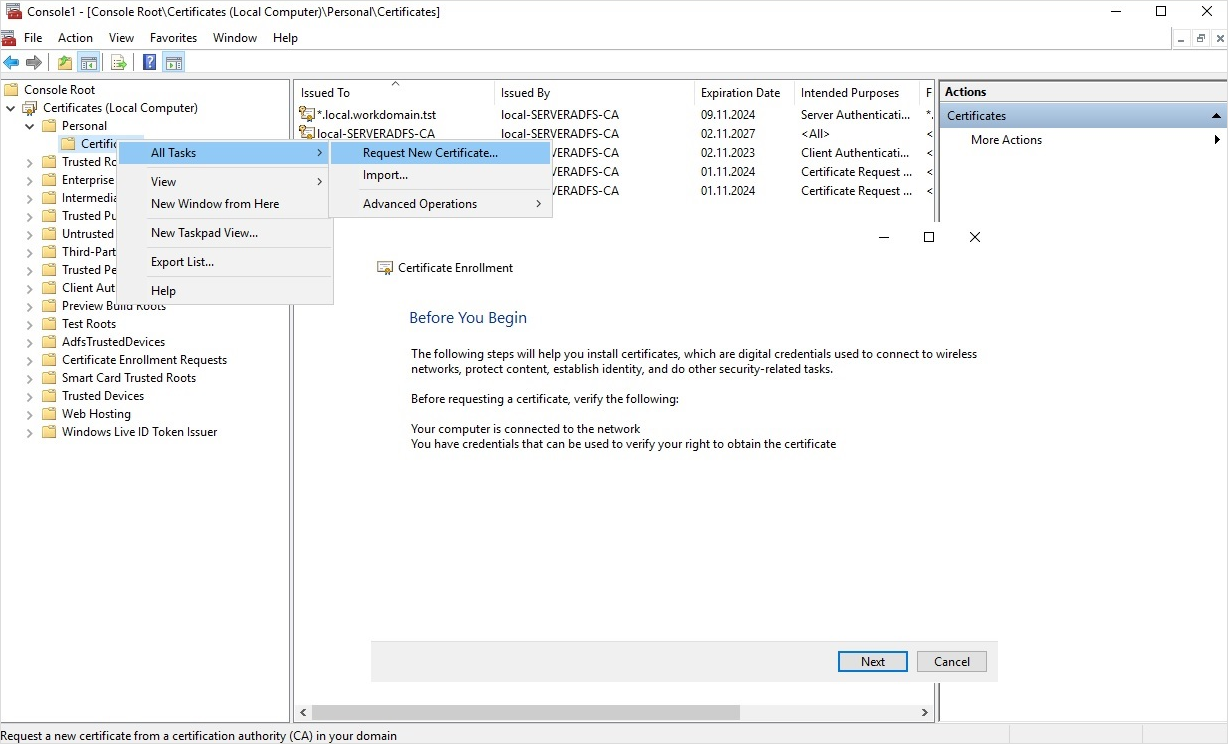Click Help in the context menu
The width and height of the screenshot is (1228, 744).
pos(224,291)
